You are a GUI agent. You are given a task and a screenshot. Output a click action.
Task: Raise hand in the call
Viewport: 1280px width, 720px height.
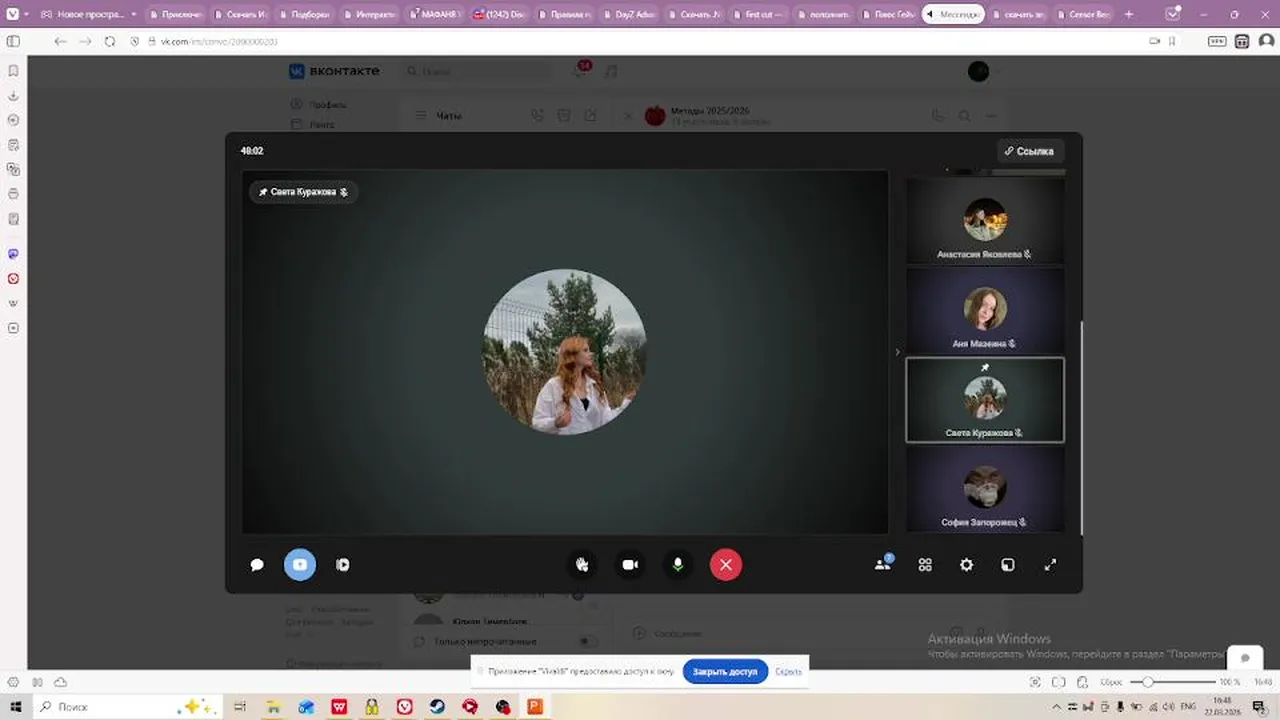pos(582,565)
